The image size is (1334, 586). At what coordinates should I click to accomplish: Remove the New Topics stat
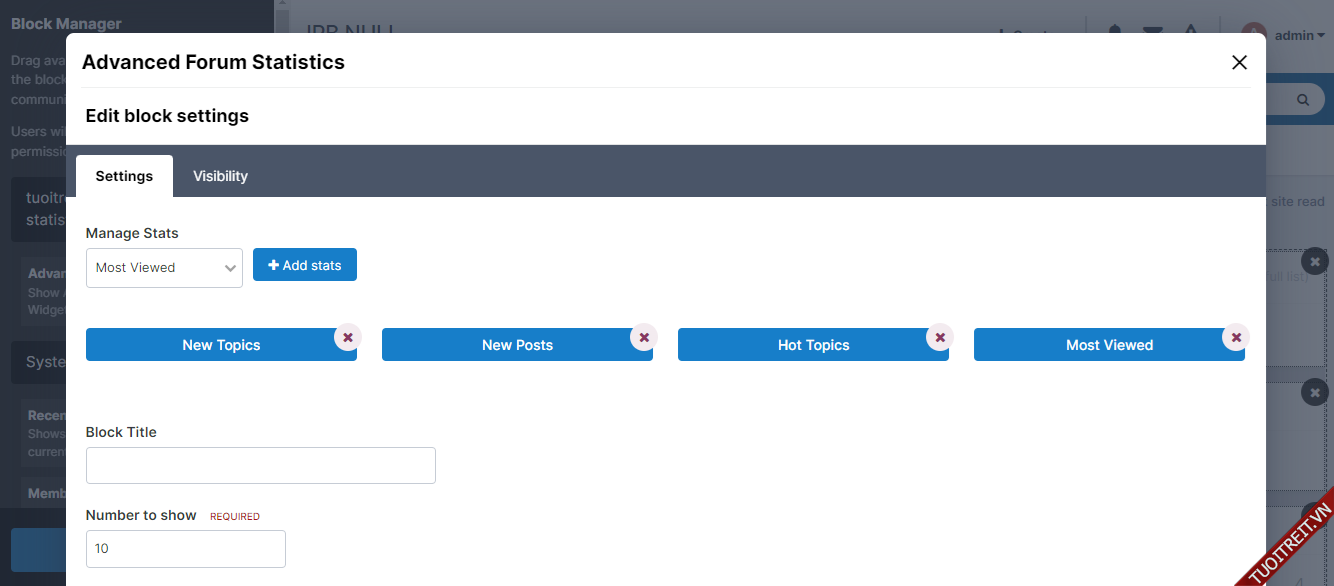click(348, 337)
